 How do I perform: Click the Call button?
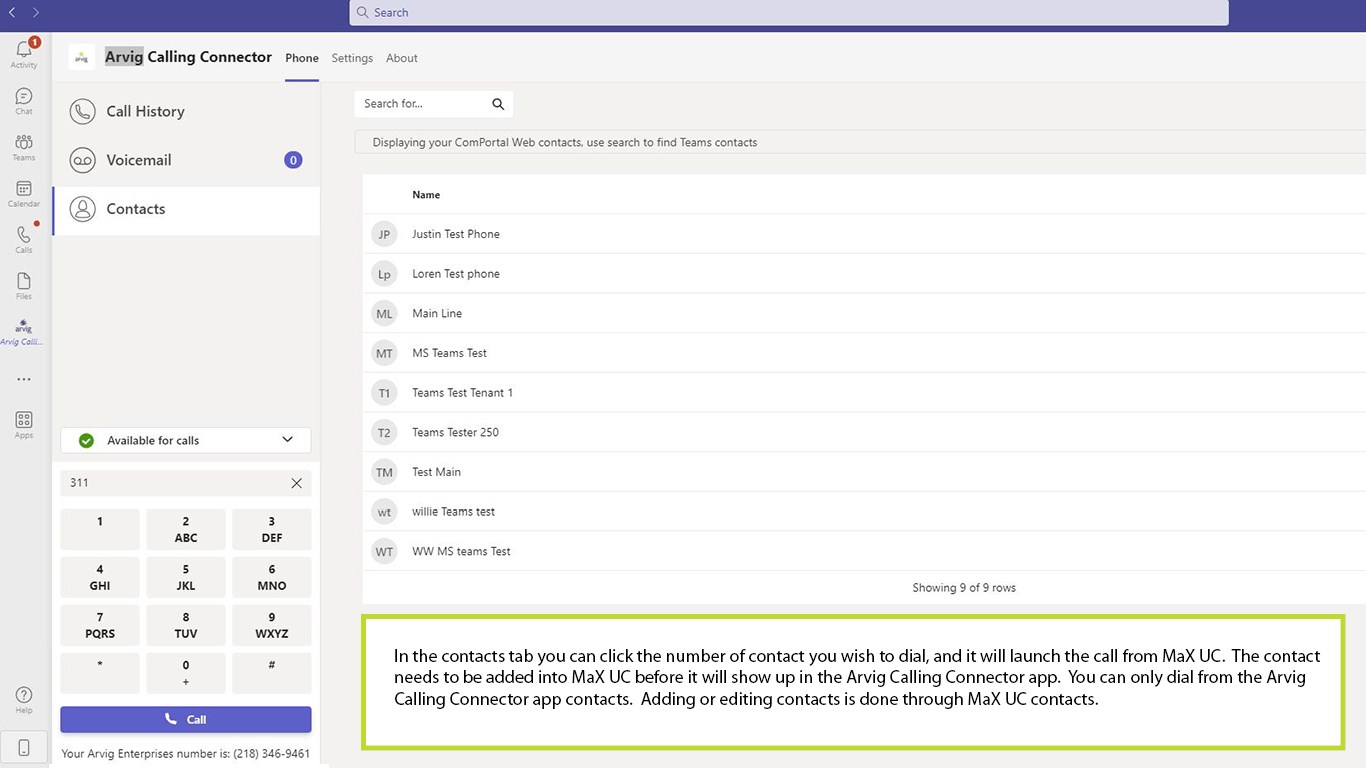click(186, 719)
